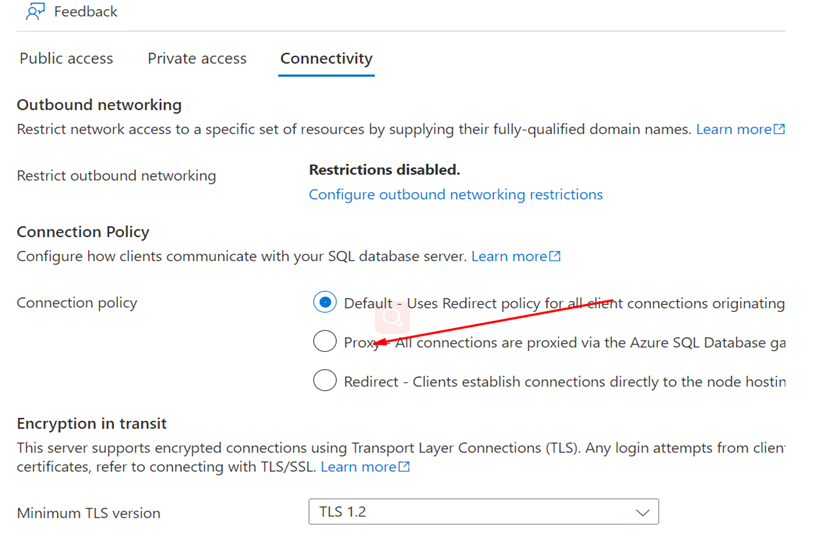This screenshot has width=833, height=557.
Task: Open Configure outbound networking restrictions link
Action: point(456,195)
